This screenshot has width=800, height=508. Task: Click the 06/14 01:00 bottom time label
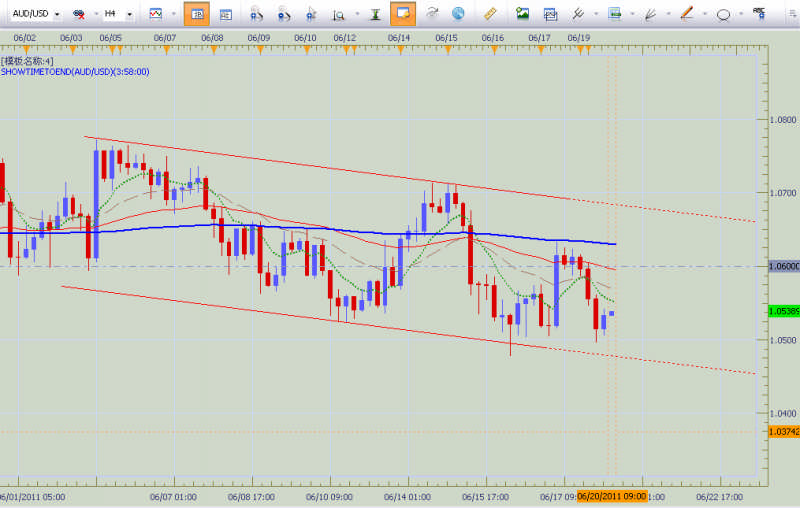[407, 497]
